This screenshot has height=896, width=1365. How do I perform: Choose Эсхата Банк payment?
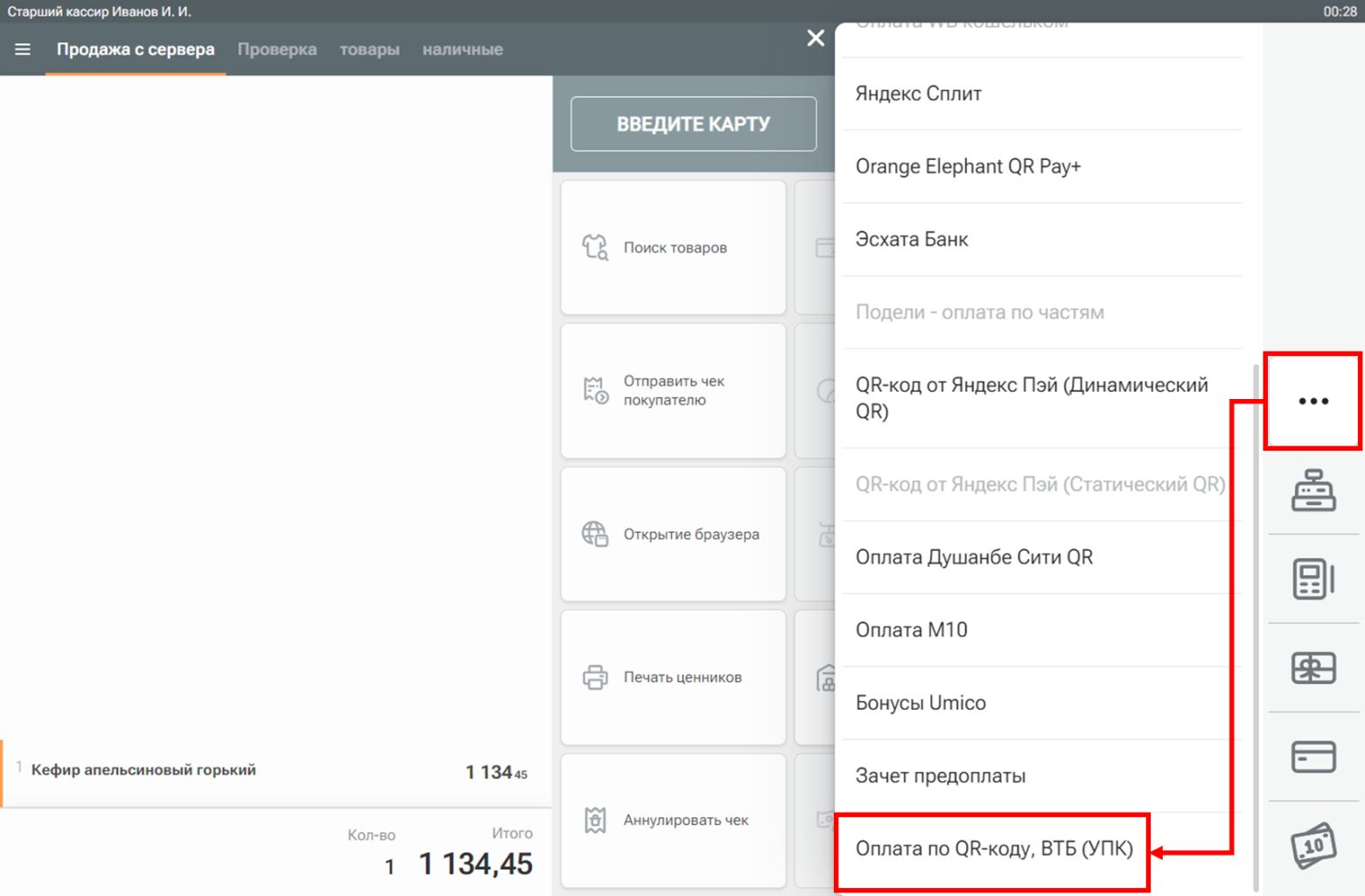(1042, 240)
